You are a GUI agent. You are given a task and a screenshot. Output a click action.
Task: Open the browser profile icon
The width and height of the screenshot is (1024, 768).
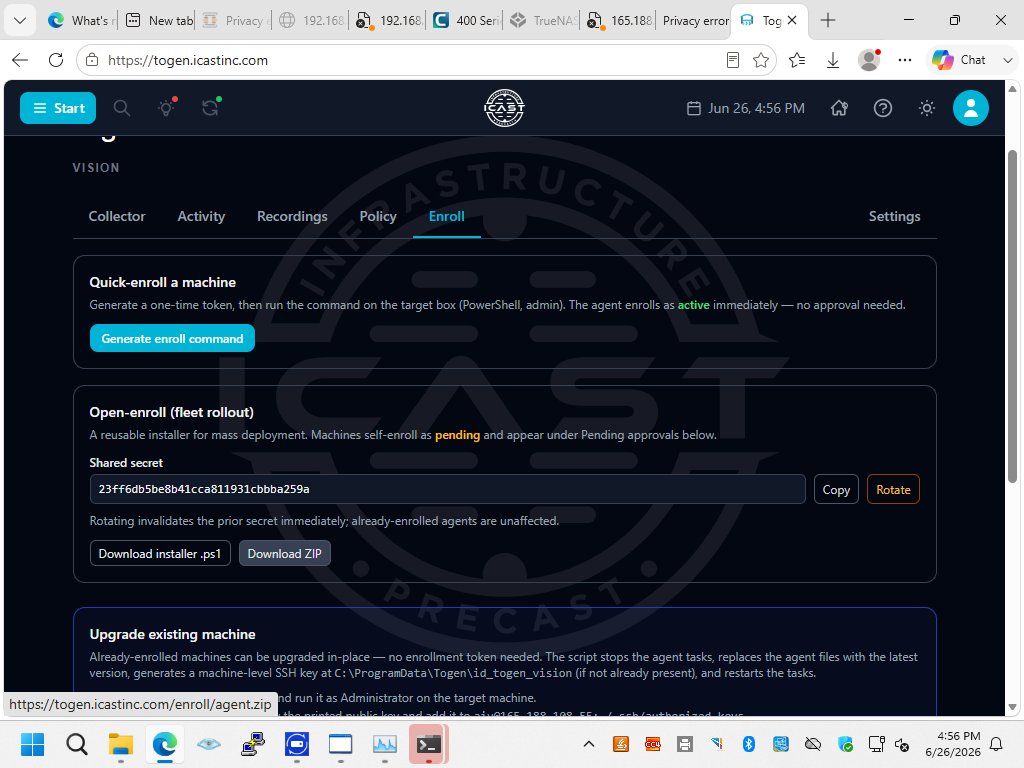[x=869, y=60]
